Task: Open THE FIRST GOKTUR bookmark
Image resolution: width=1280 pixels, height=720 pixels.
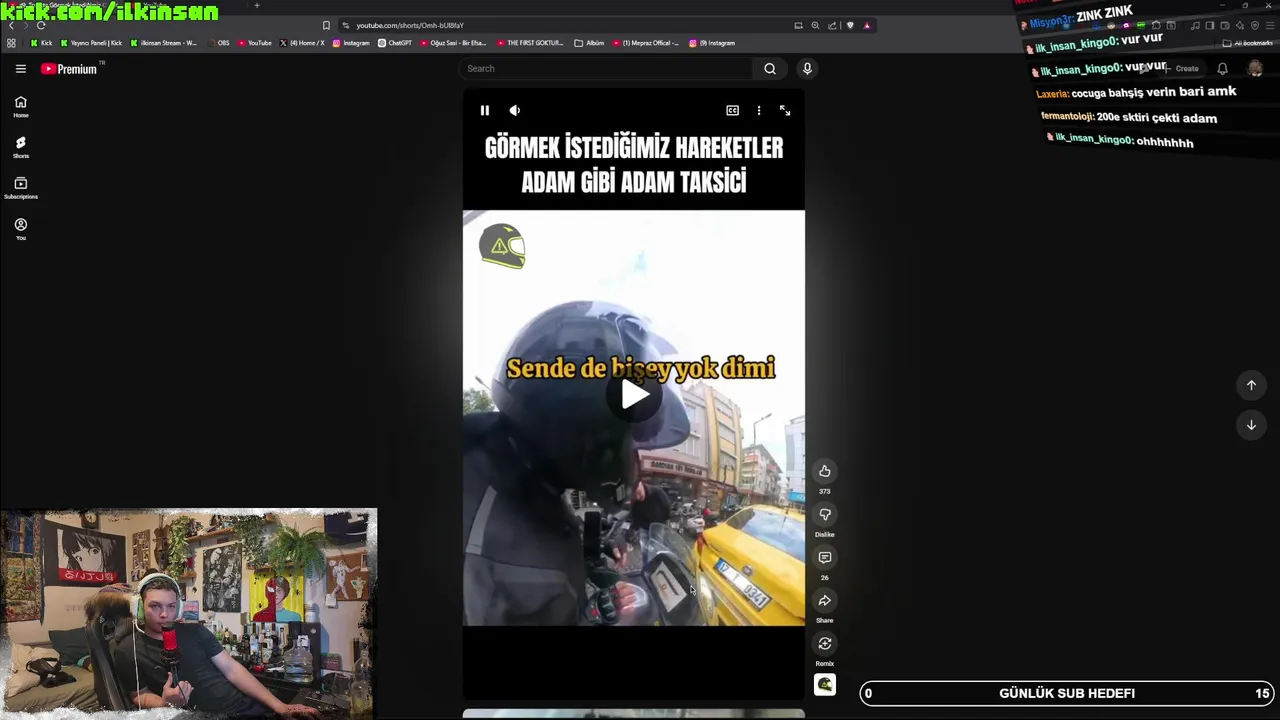Action: (x=530, y=43)
